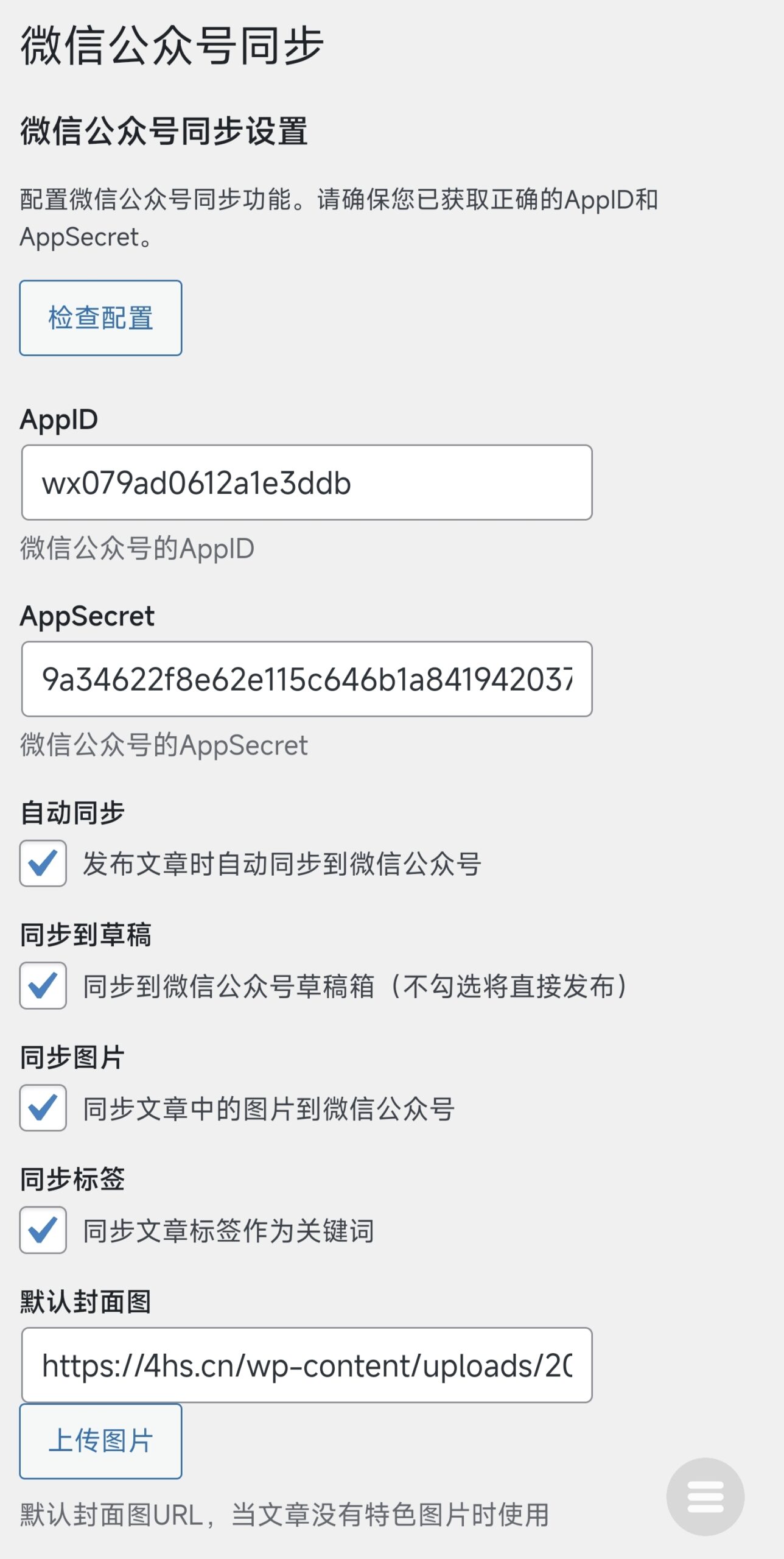Image resolution: width=784 pixels, height=1559 pixels.
Task: Click the 检查配置 button
Action: pyautogui.click(x=100, y=318)
